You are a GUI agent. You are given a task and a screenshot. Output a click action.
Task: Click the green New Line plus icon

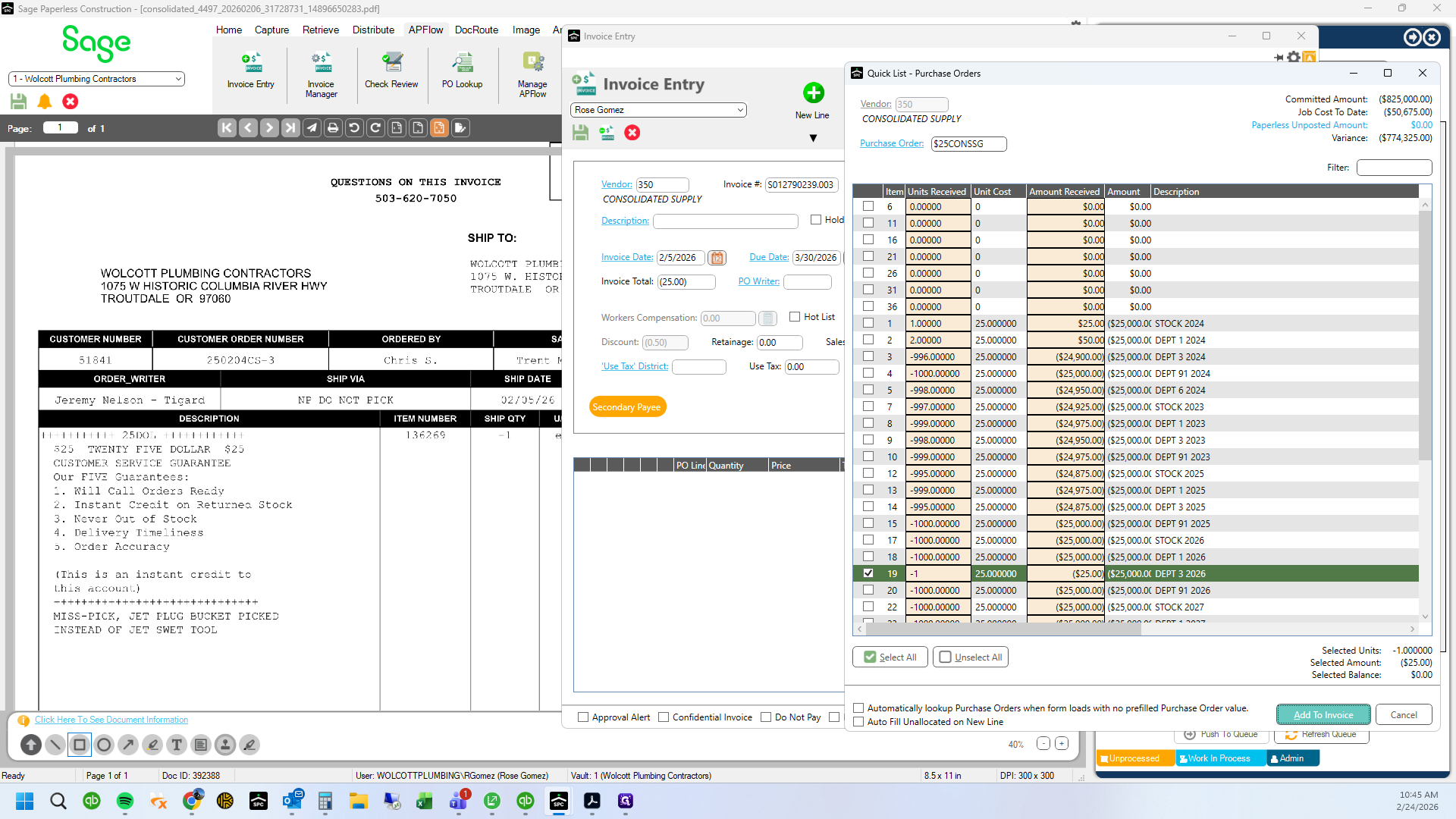(813, 93)
